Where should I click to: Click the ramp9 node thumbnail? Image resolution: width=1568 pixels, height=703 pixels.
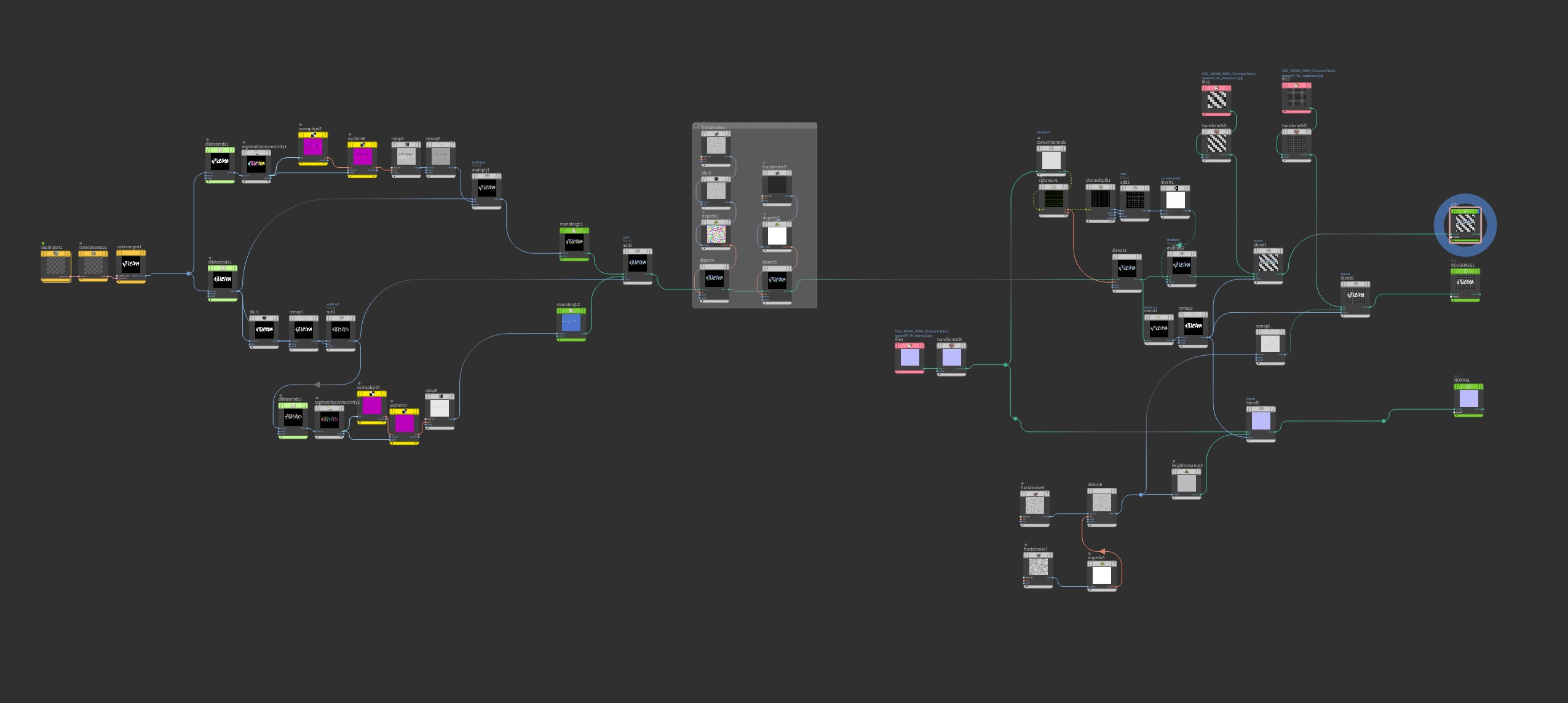point(440,409)
